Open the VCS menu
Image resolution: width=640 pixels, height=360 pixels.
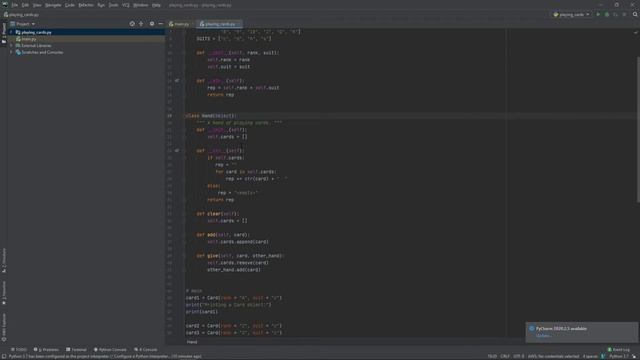[x=126, y=5]
